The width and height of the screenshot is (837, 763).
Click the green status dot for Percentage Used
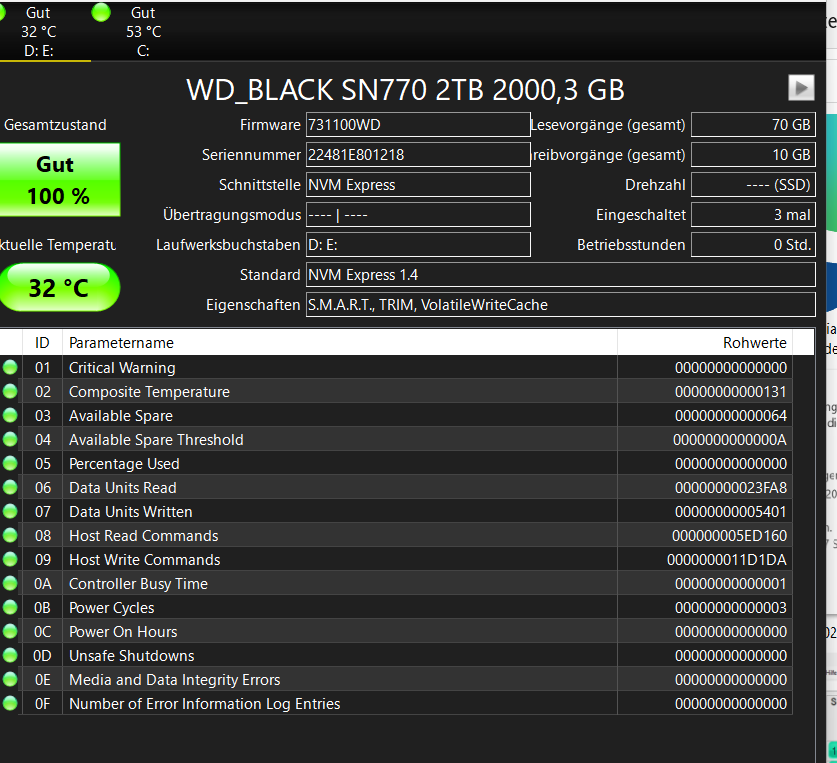[10, 463]
